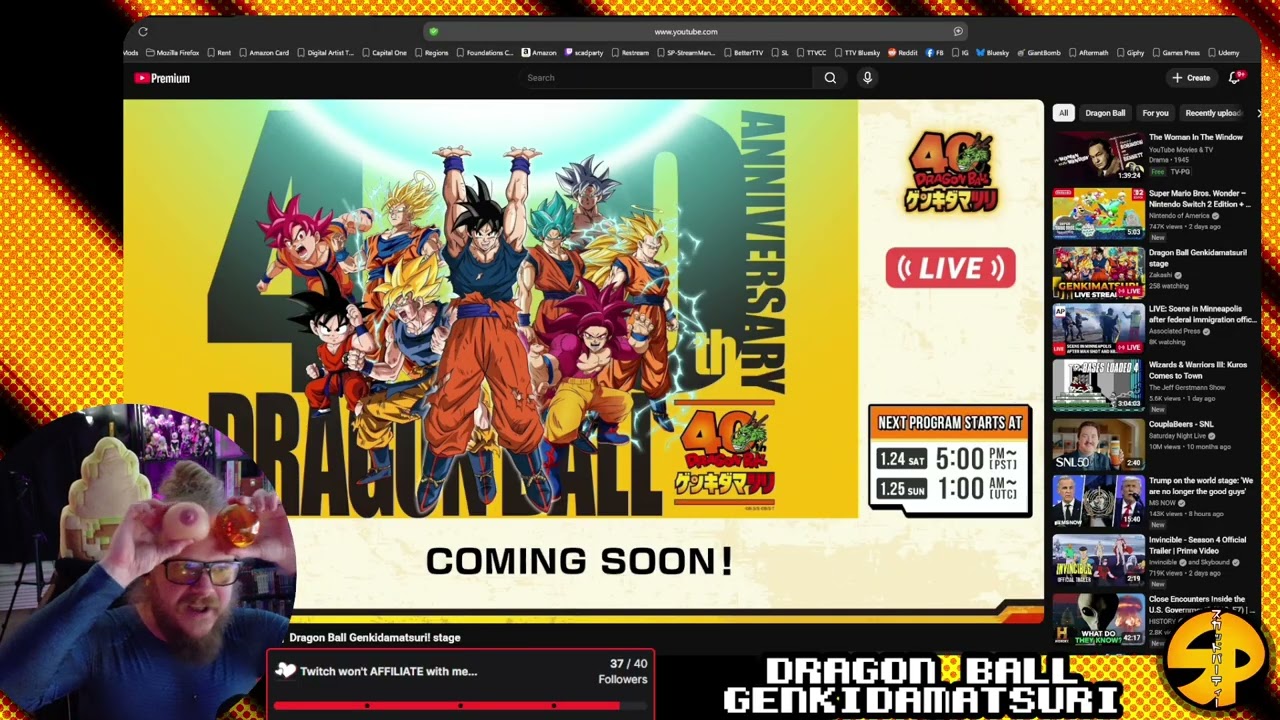The height and width of the screenshot is (720, 1280).
Task: Open the Nintendo of America channel name
Action: (x=1179, y=216)
